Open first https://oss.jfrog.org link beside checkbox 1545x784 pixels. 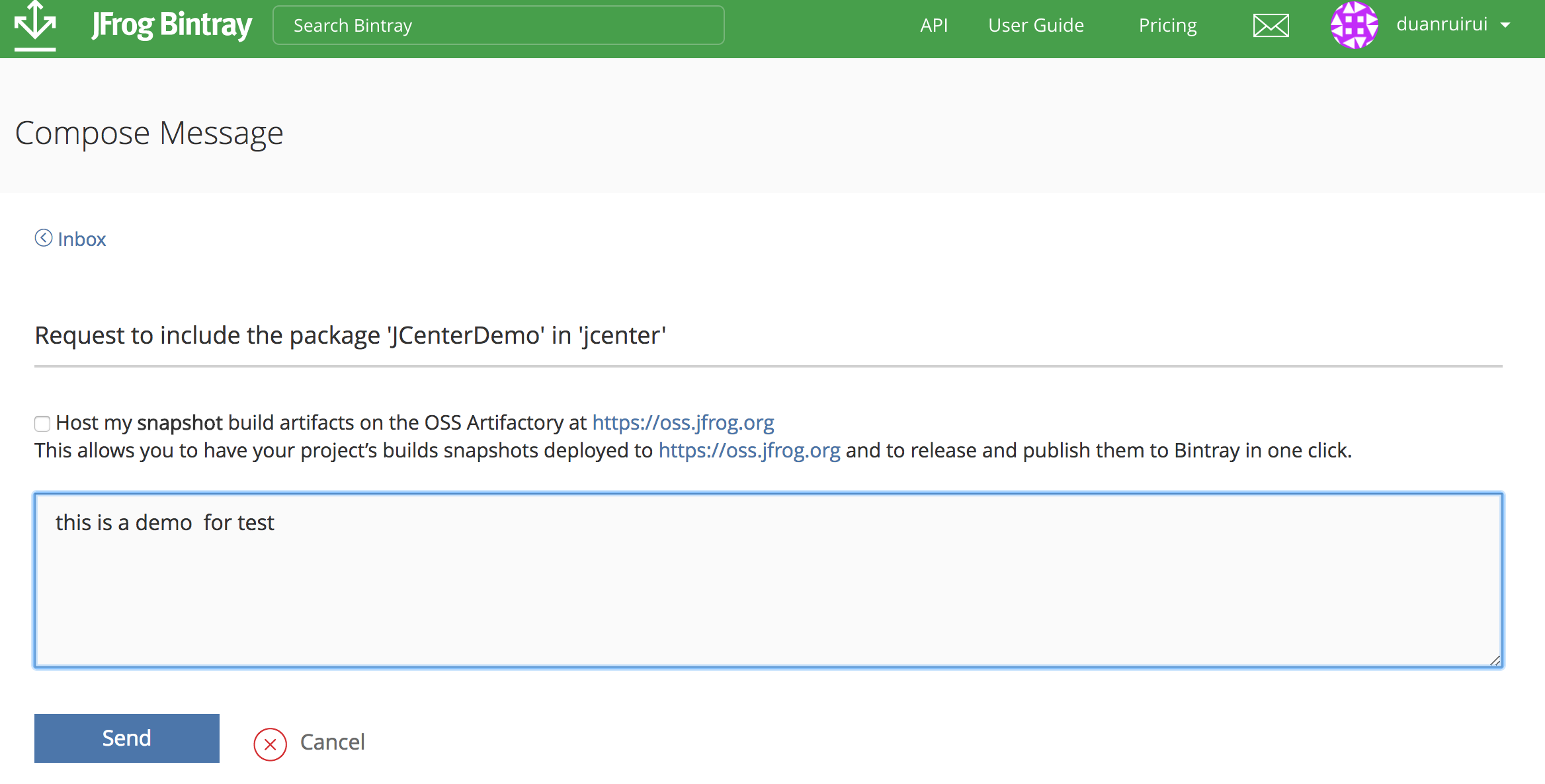683,422
